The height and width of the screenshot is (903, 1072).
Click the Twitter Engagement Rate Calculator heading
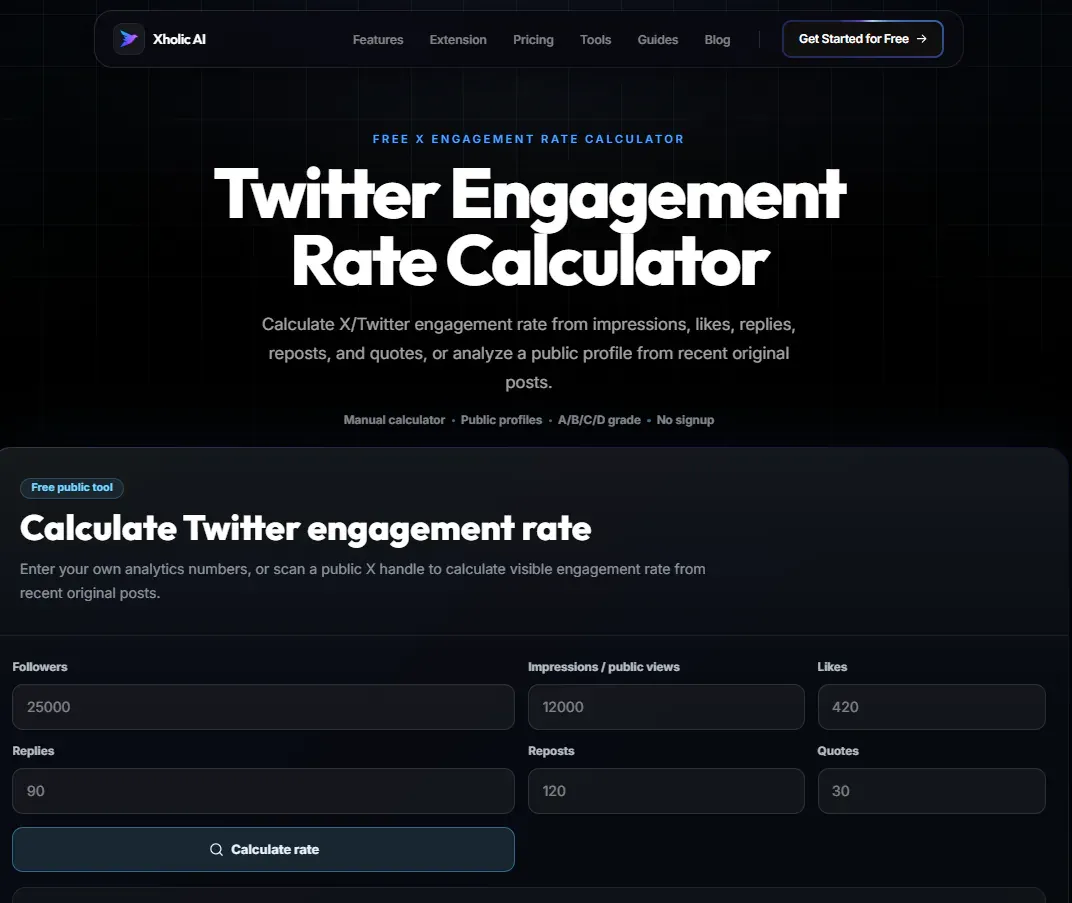[x=530, y=228]
